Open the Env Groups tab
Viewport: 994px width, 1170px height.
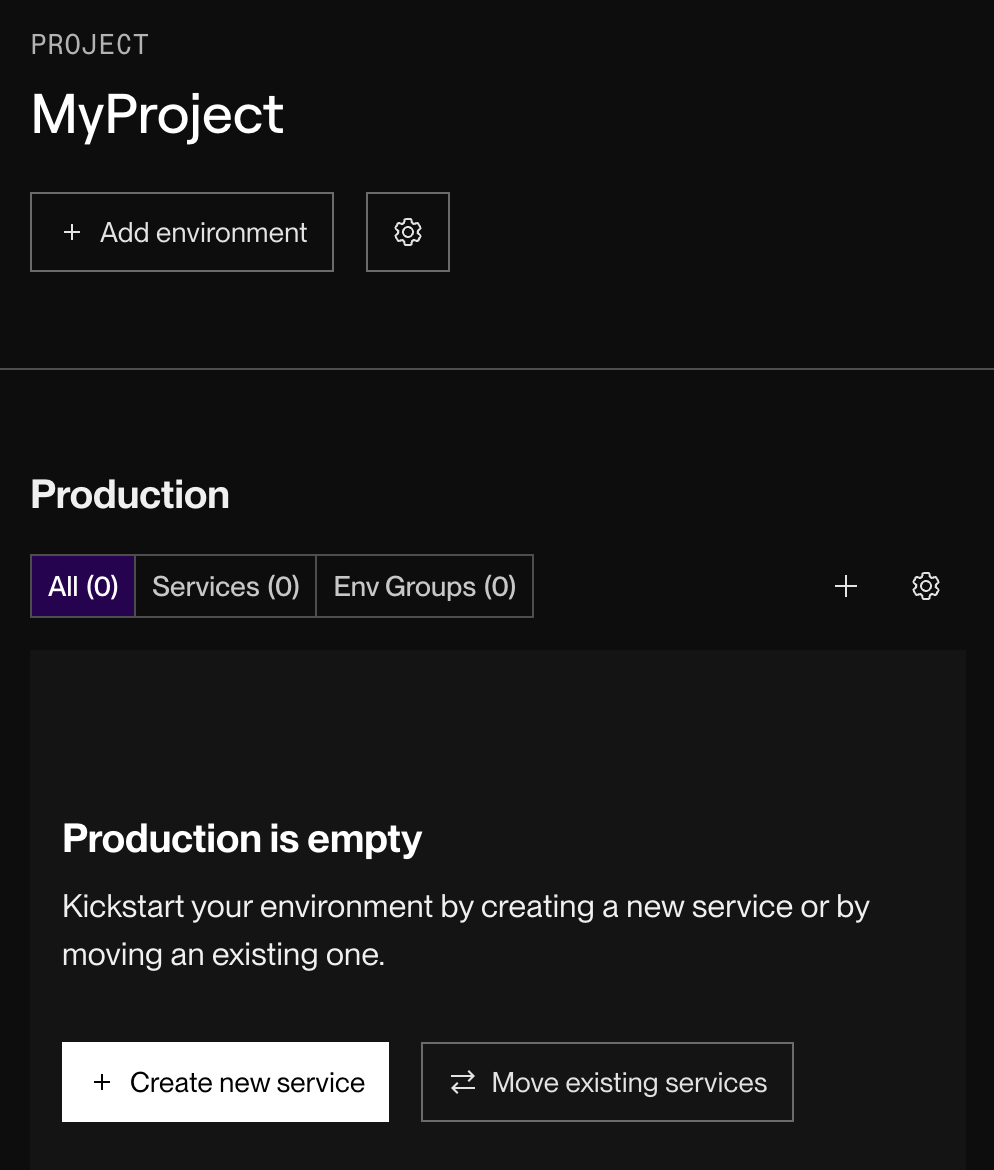click(424, 586)
